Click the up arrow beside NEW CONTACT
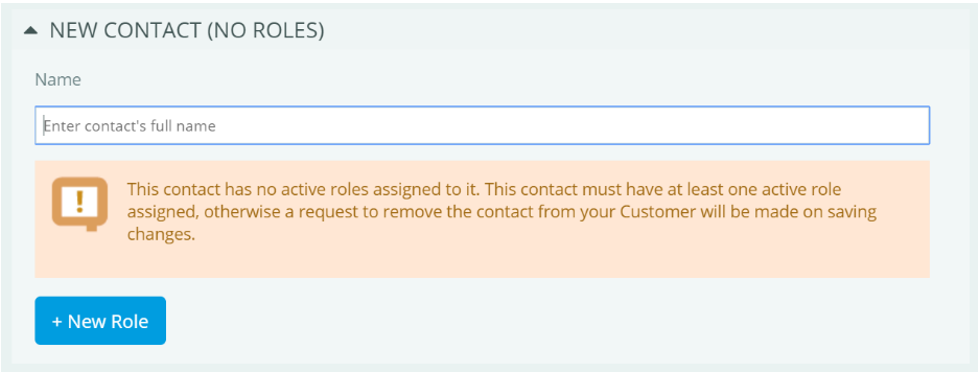This screenshot has height=372, width=978. click(x=30, y=31)
